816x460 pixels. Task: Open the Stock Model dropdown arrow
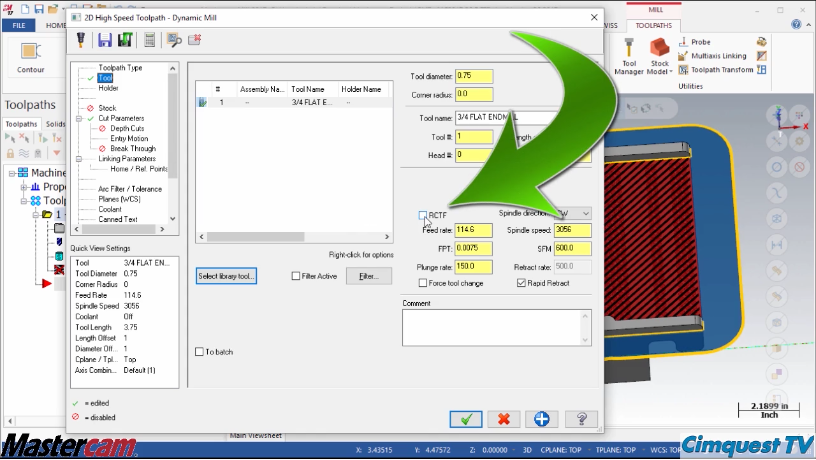click(x=671, y=72)
